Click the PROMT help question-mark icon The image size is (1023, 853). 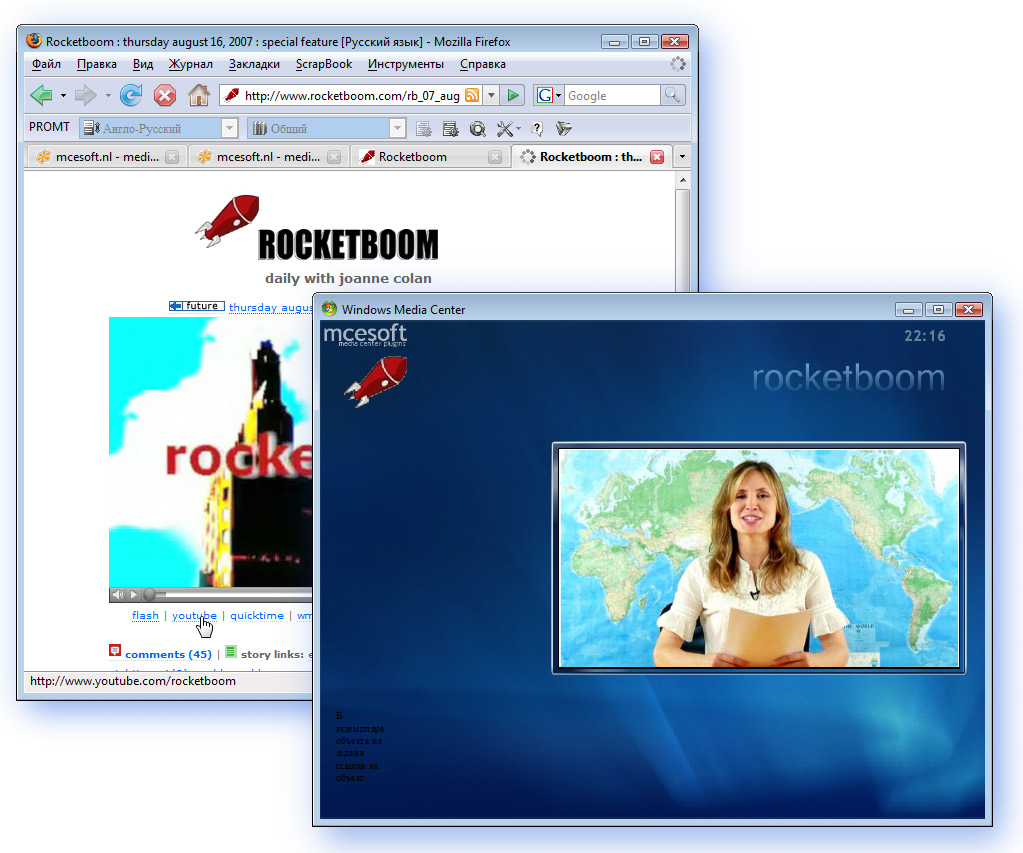point(537,129)
